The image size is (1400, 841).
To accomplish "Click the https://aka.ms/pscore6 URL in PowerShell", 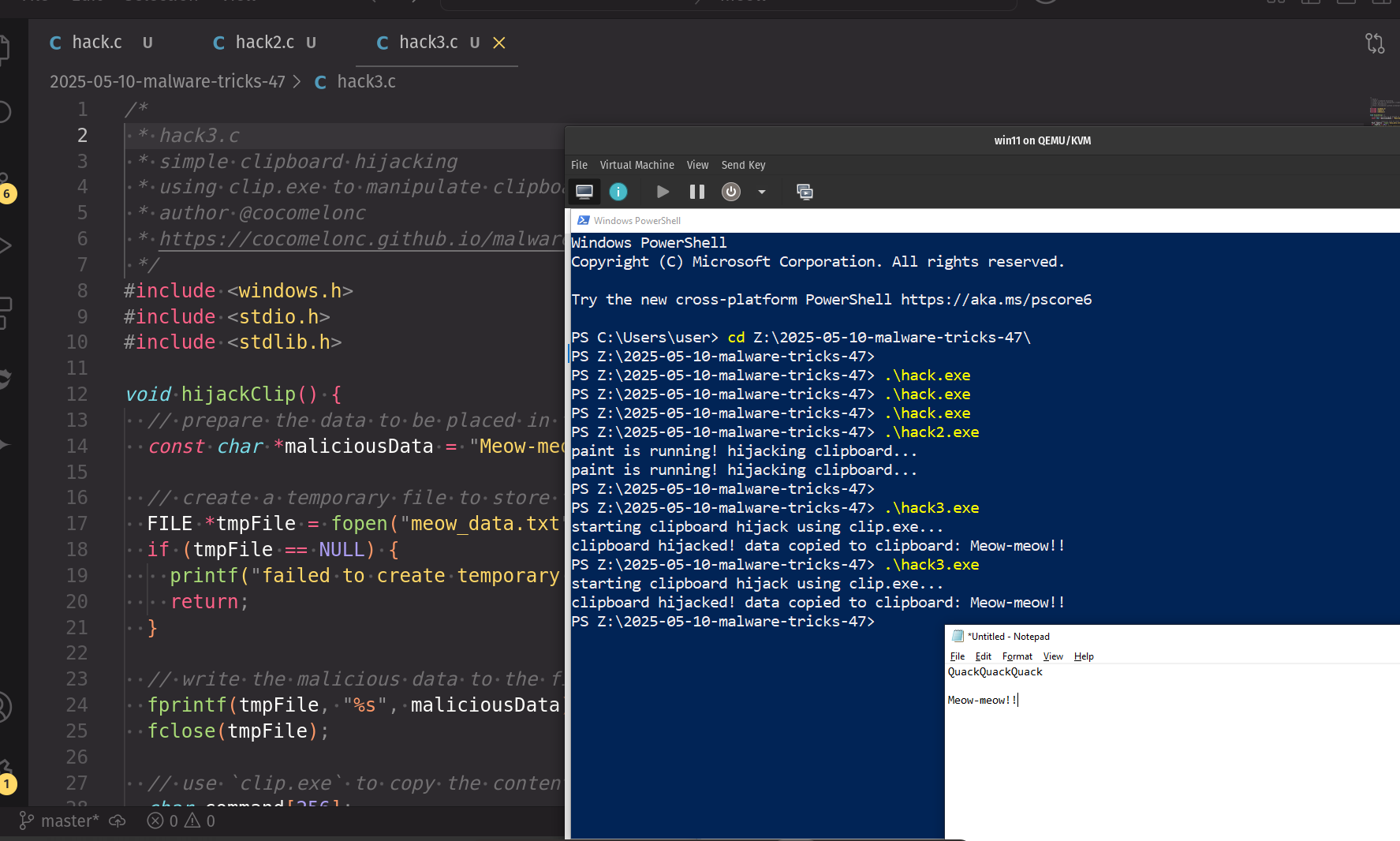I will pyautogui.click(x=996, y=300).
